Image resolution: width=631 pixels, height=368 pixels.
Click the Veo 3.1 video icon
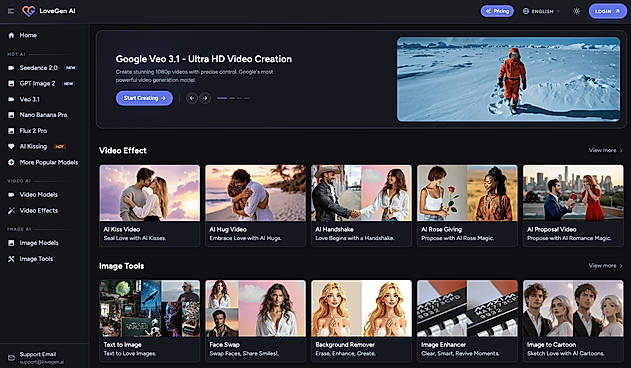click(x=11, y=99)
